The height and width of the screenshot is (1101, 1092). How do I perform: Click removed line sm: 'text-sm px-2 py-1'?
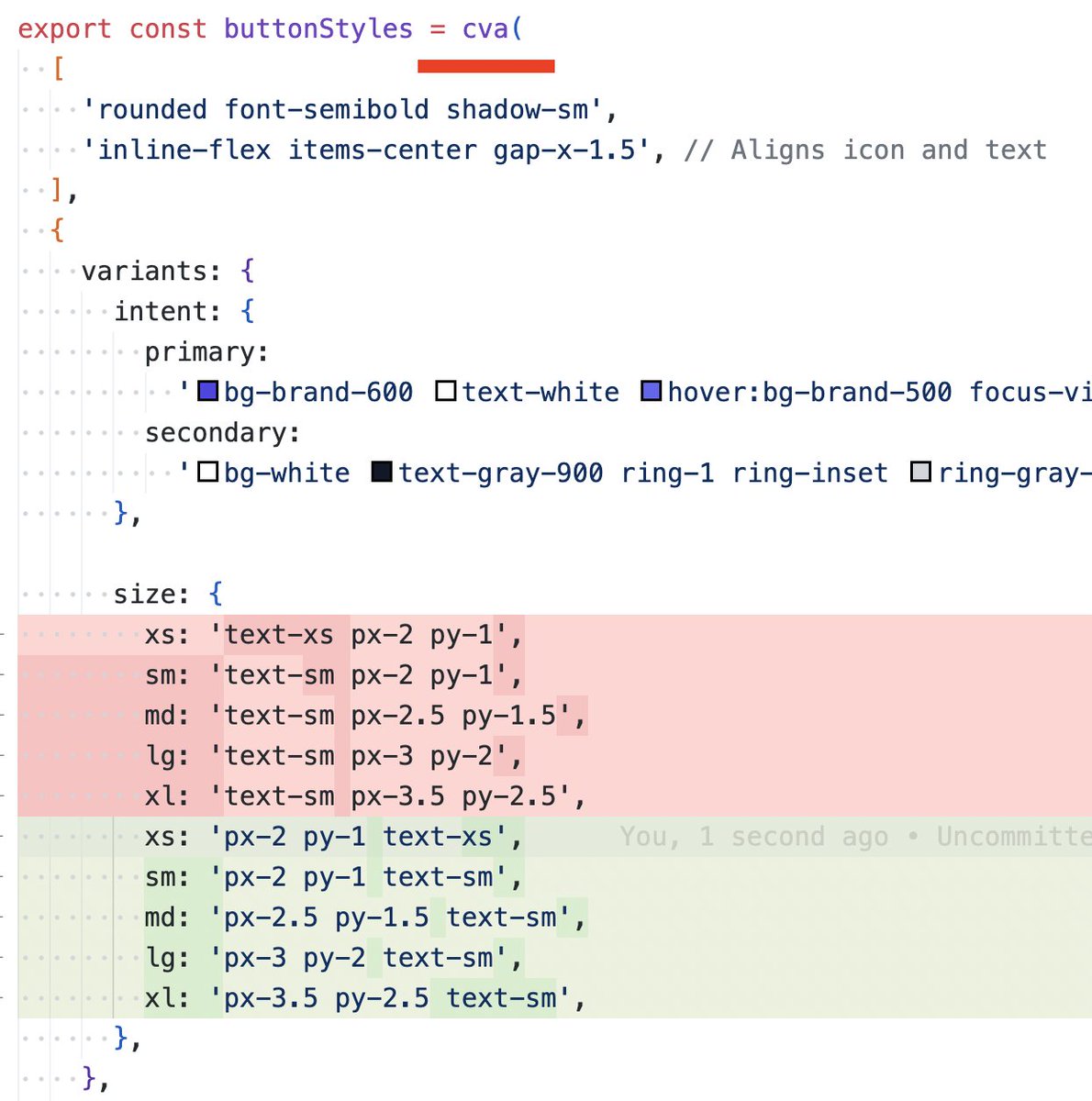(554, 674)
